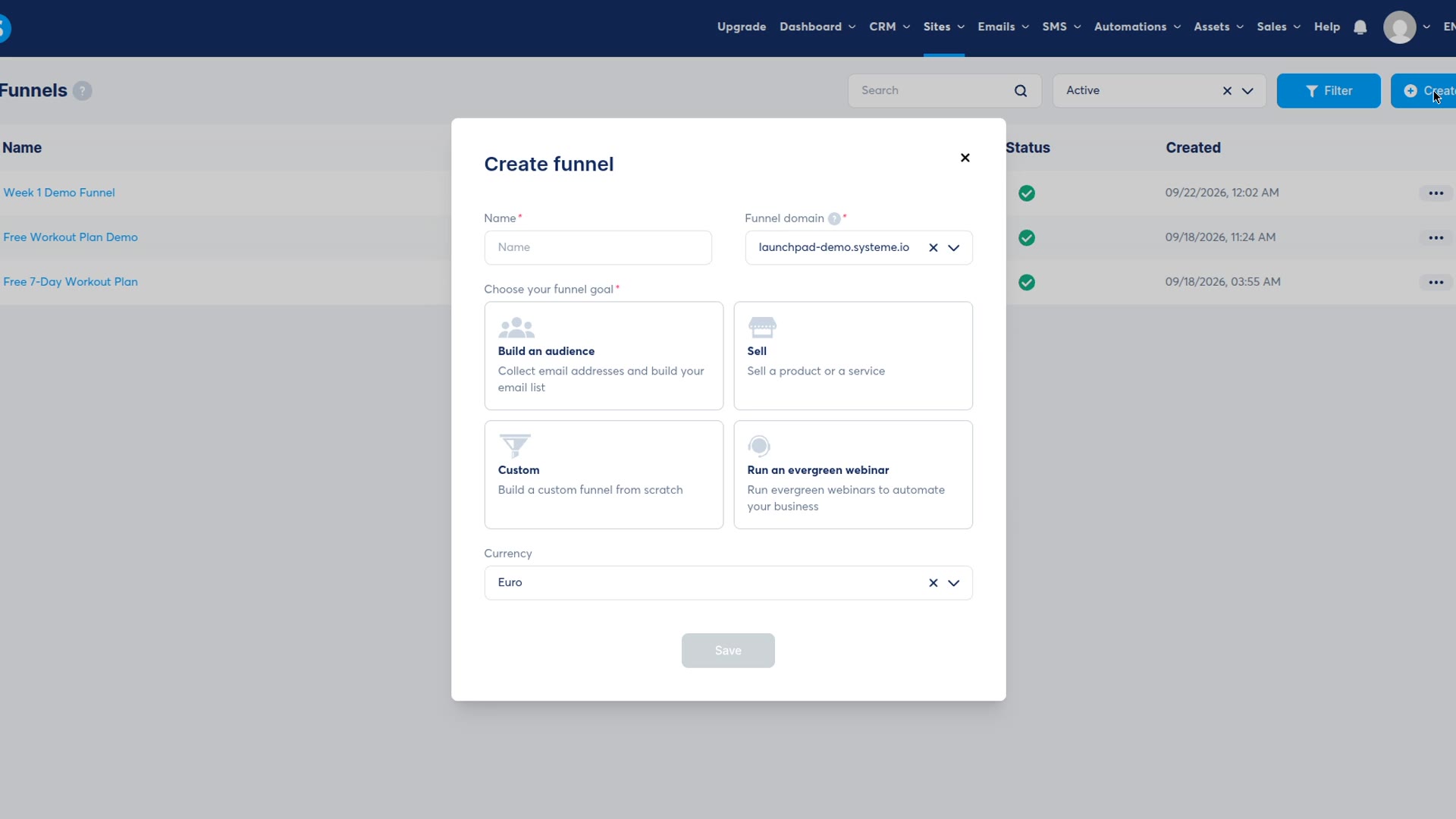The height and width of the screenshot is (819, 1456).
Task: Click the Status column header
Action: click(x=1028, y=148)
